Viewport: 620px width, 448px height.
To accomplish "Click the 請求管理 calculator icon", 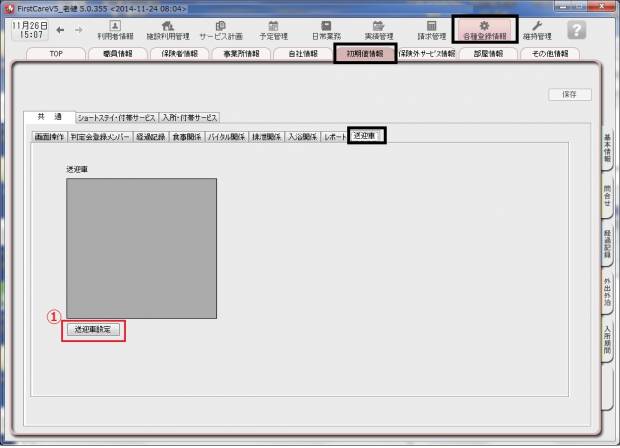I will (432, 29).
